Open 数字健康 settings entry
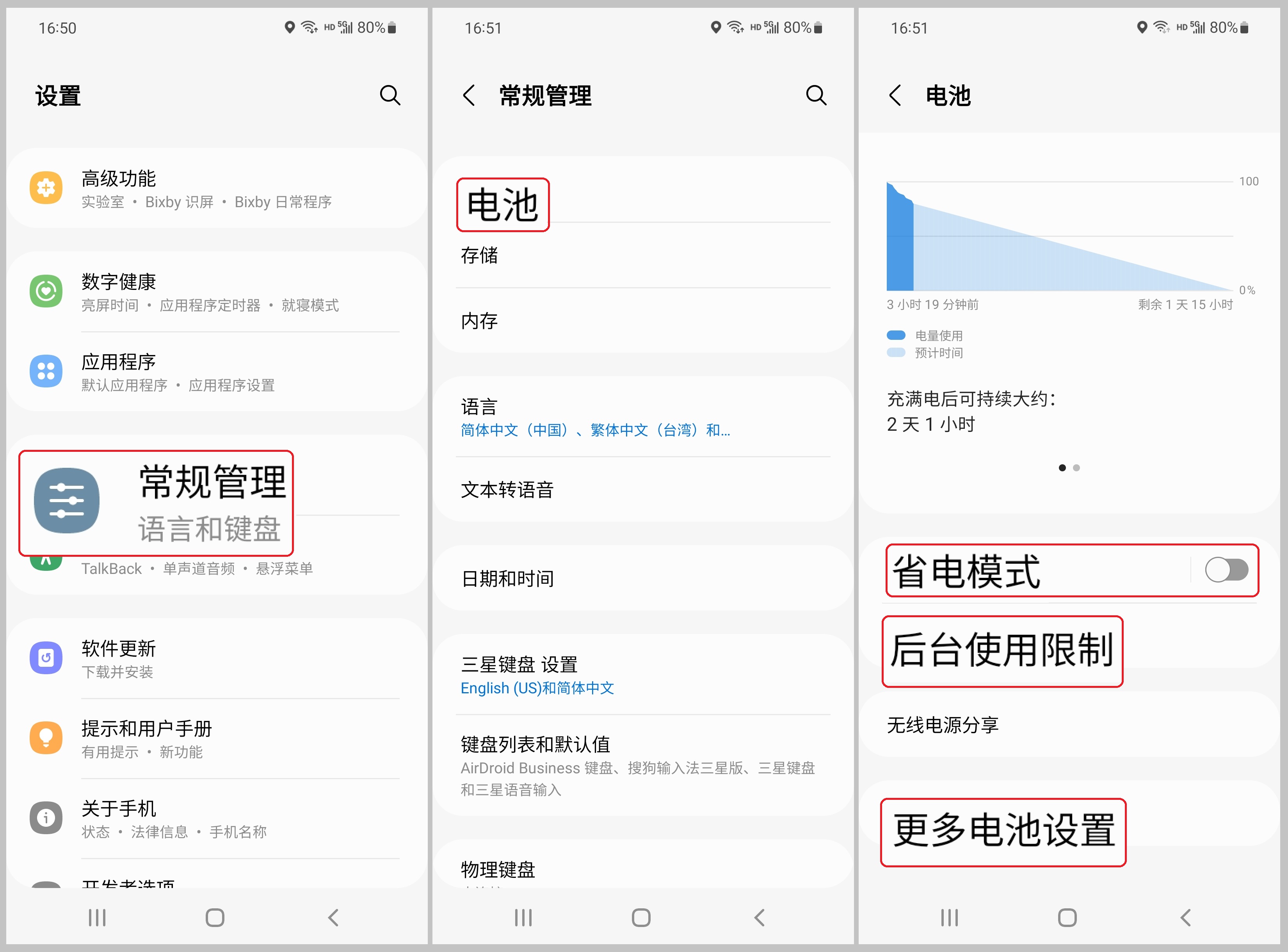1288x952 pixels. coord(217,291)
